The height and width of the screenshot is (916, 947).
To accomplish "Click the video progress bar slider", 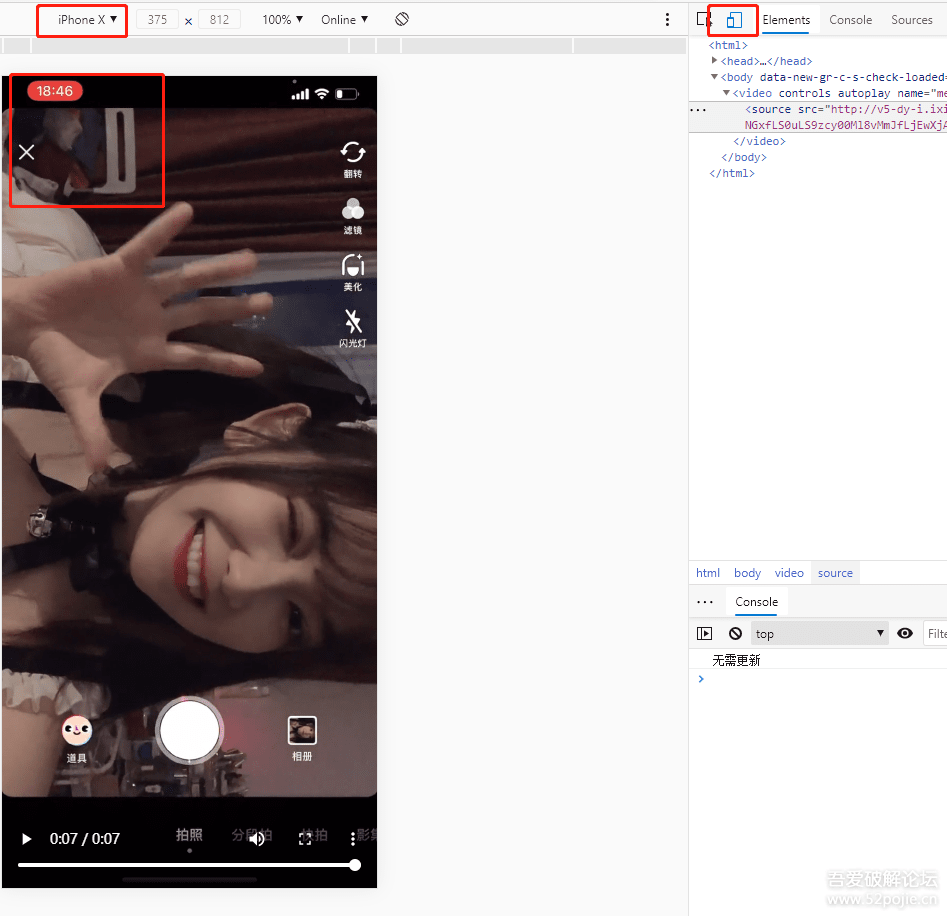I will click(x=188, y=865).
